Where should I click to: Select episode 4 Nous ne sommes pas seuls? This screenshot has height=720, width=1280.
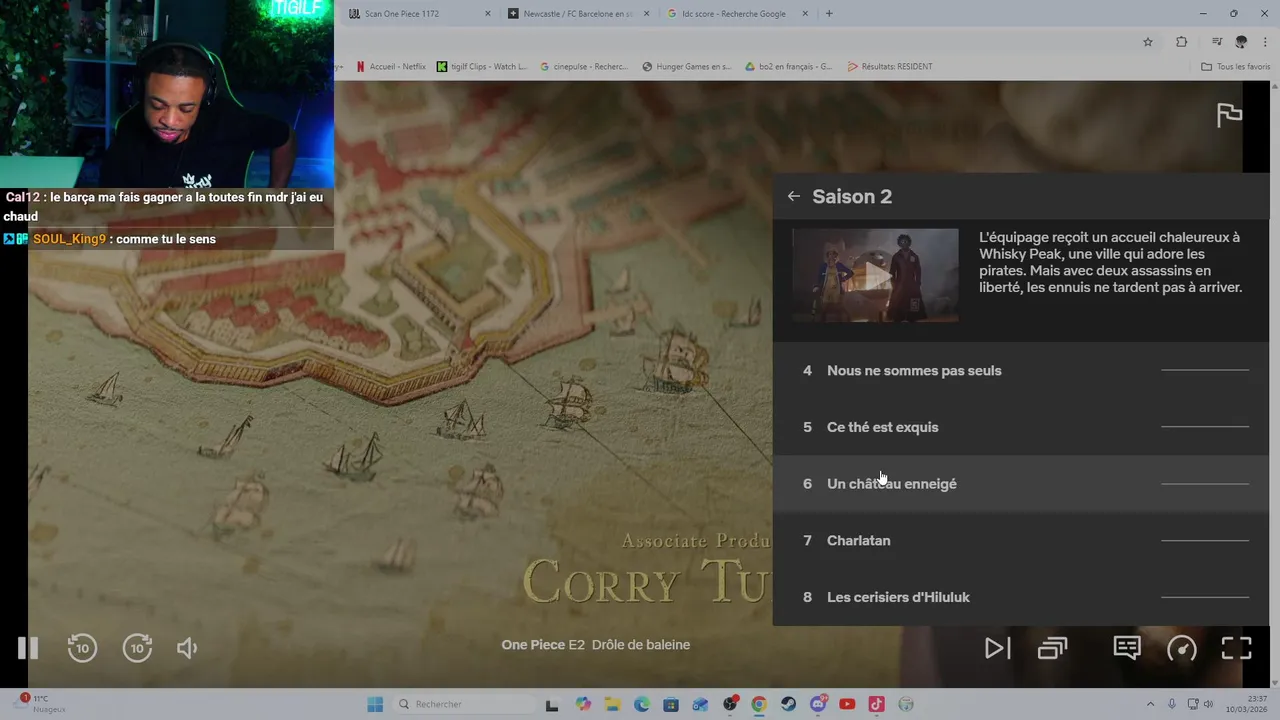(x=1020, y=370)
